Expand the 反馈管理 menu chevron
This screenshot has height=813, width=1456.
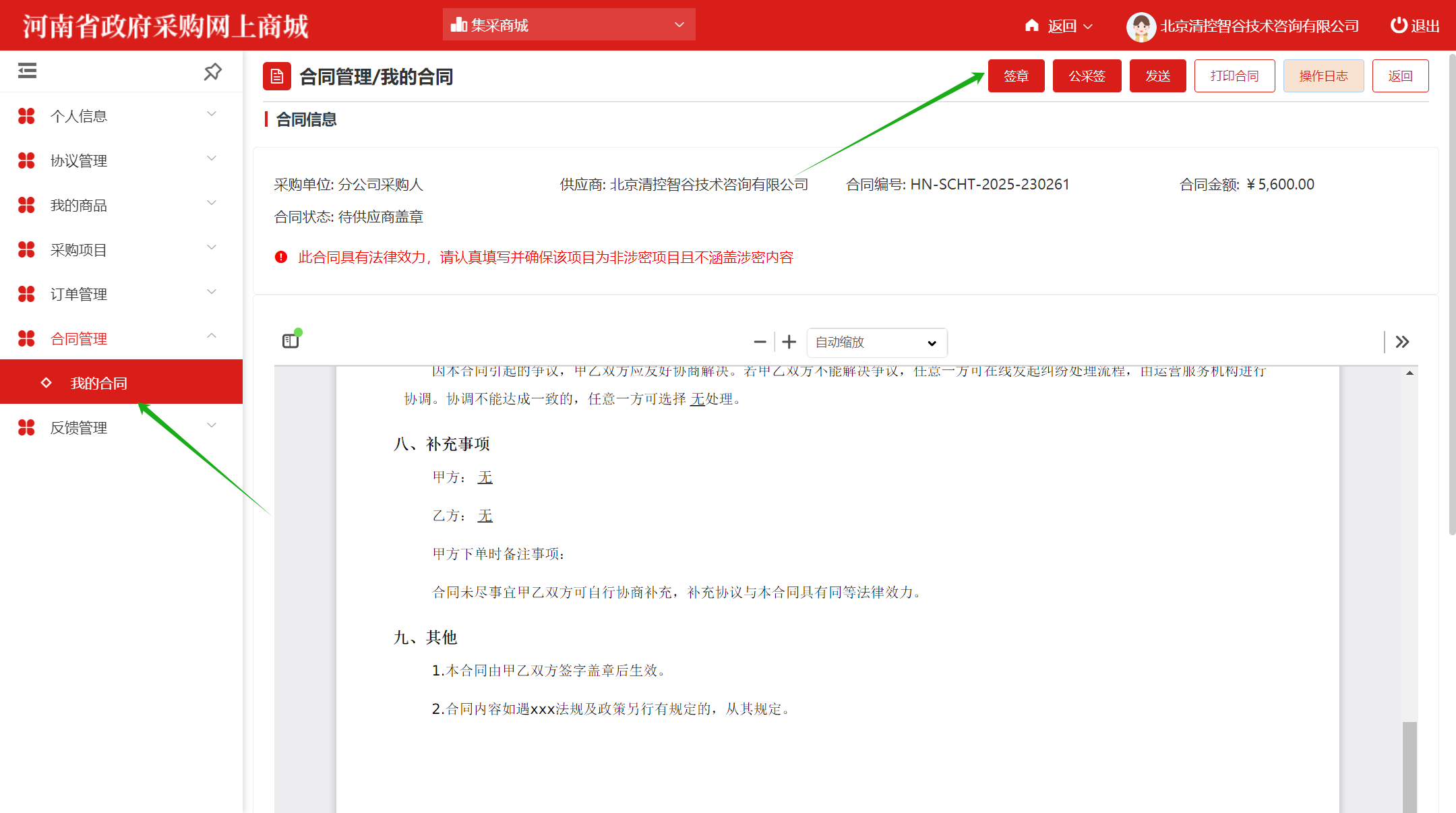tap(212, 425)
